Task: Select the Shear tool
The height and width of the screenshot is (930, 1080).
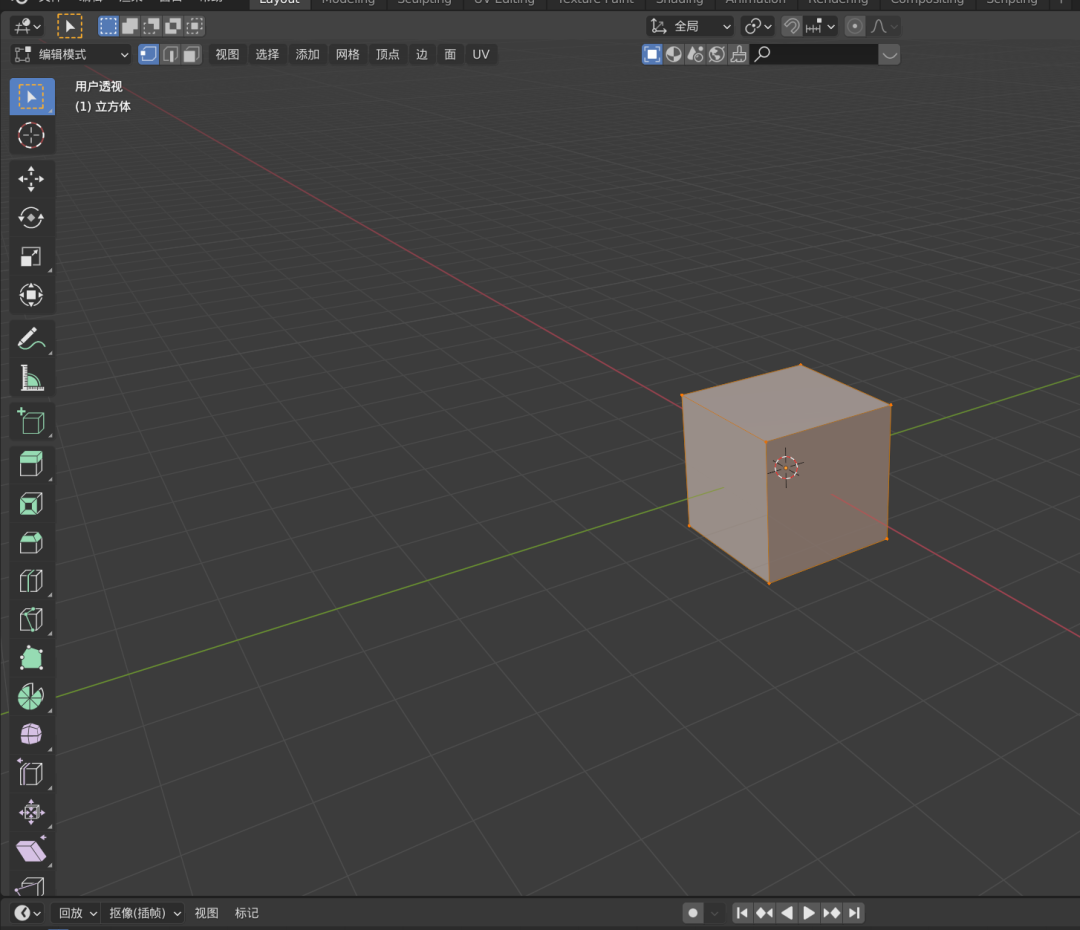Action: click(x=31, y=851)
